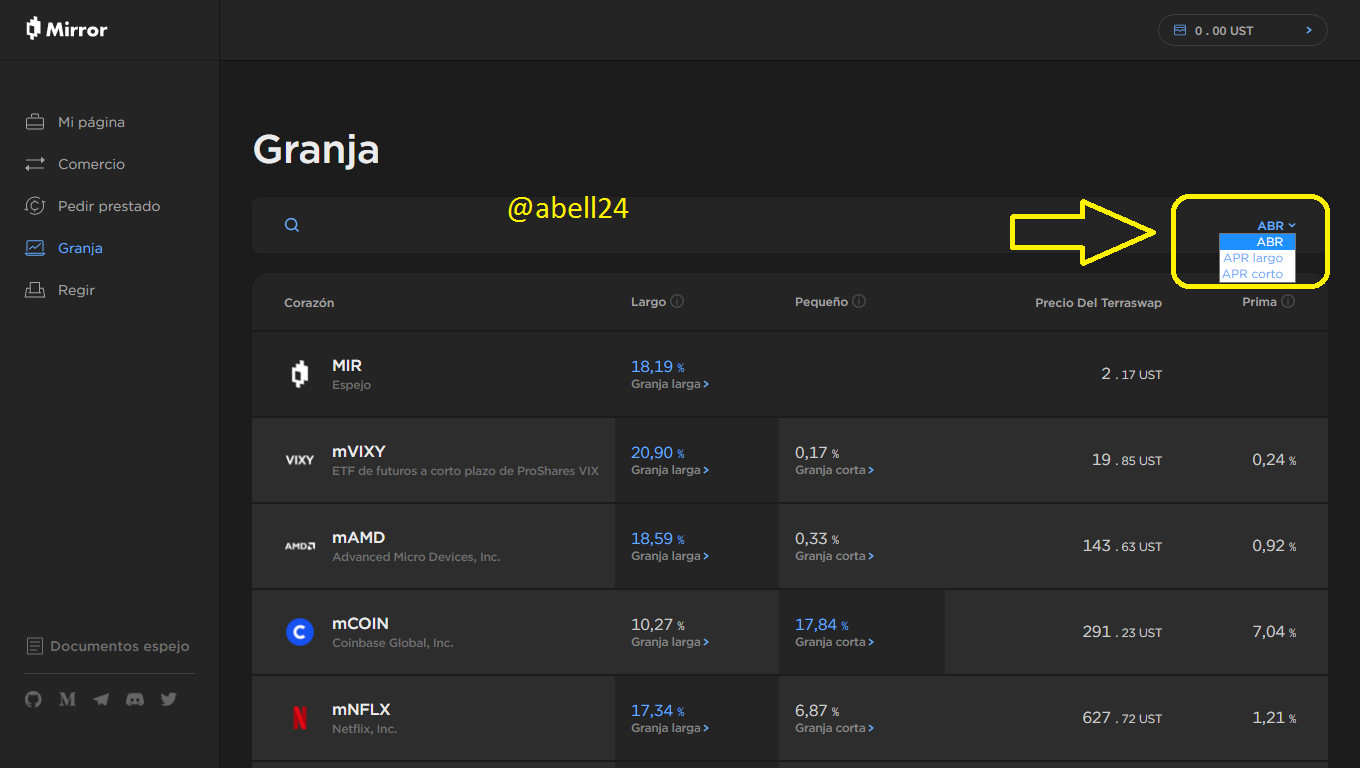The image size is (1360, 768).
Task: Open the Discord icon link
Action: point(135,700)
